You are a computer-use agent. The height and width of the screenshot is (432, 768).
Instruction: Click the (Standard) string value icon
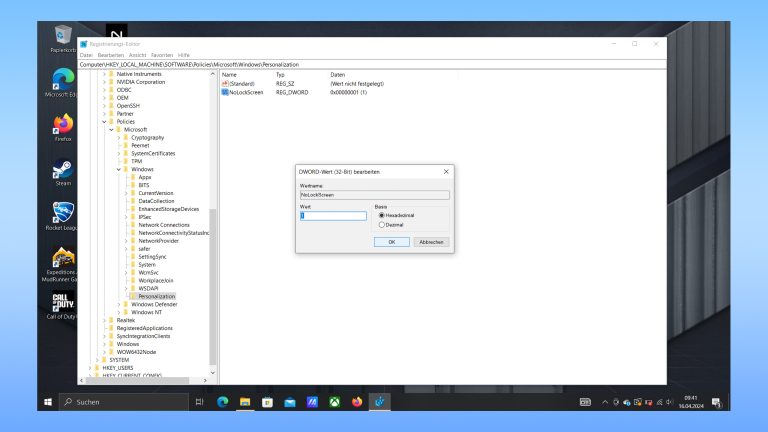coord(226,83)
